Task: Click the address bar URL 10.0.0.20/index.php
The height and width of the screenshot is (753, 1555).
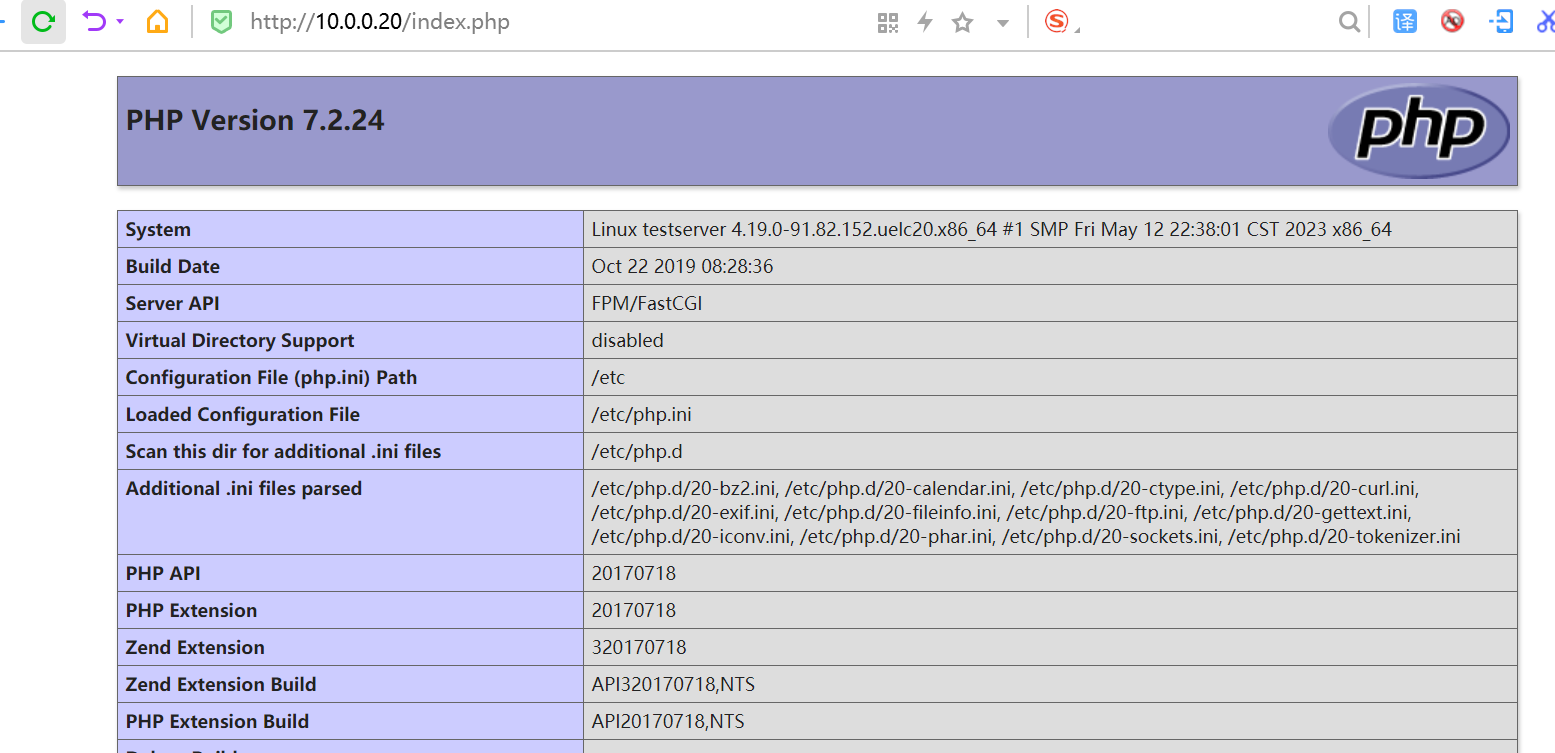Action: pyautogui.click(x=380, y=22)
